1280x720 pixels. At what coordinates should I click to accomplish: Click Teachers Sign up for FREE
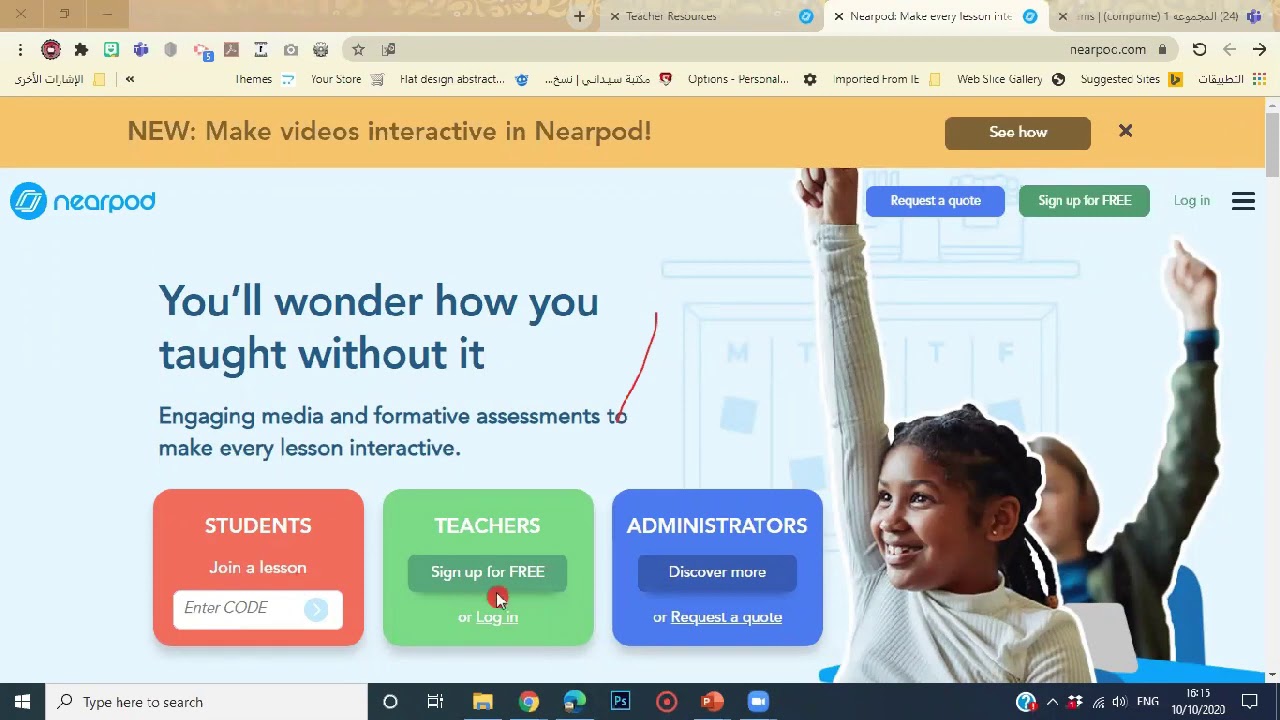[x=488, y=573]
